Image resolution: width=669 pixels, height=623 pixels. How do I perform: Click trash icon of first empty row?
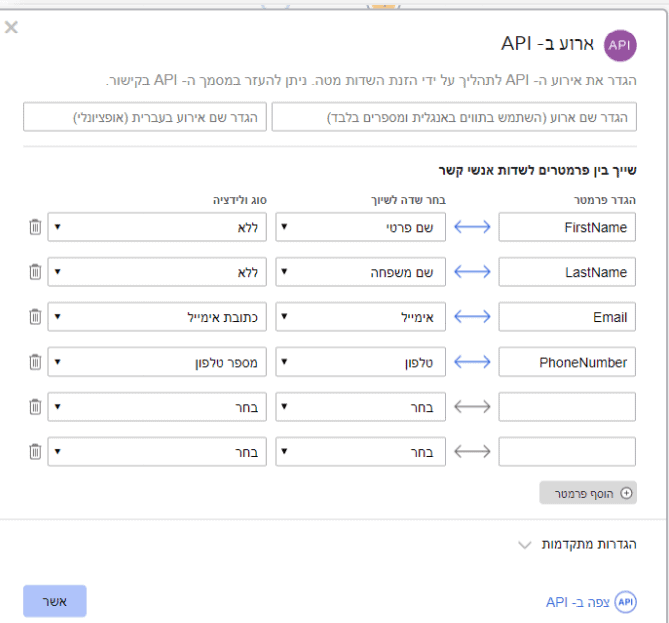(35, 407)
